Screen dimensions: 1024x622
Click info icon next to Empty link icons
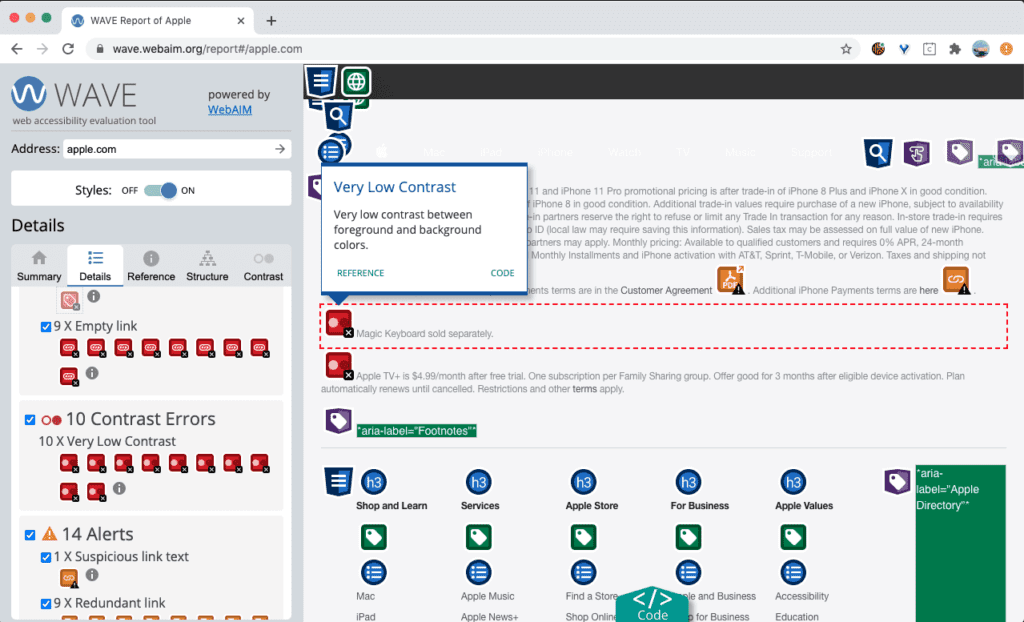coord(92,373)
